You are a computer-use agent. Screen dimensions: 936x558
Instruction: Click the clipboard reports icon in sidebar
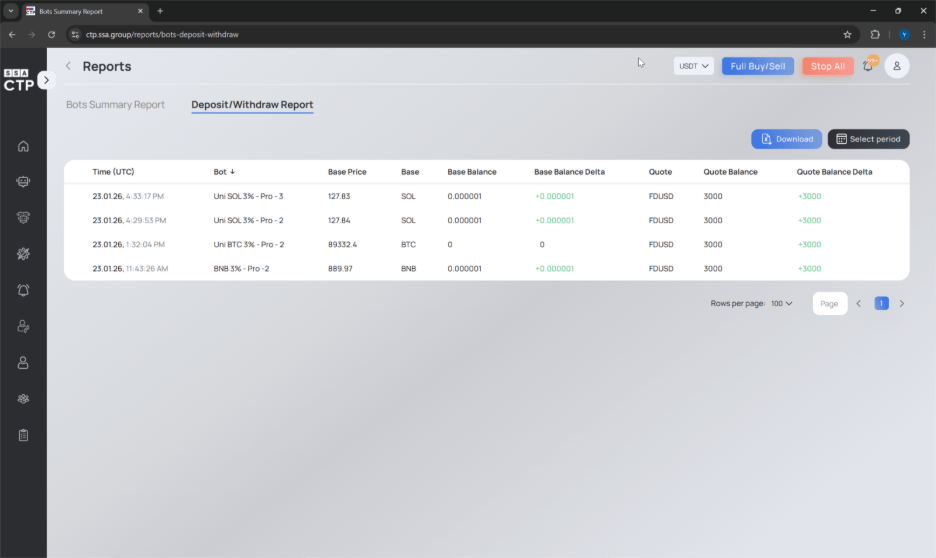(x=23, y=435)
